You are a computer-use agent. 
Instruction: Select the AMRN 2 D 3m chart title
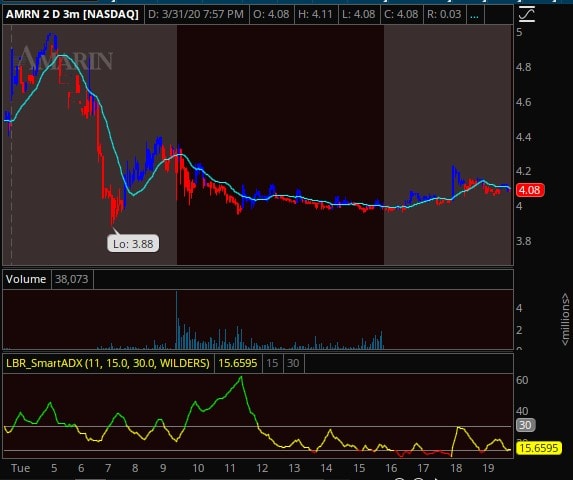click(x=72, y=14)
